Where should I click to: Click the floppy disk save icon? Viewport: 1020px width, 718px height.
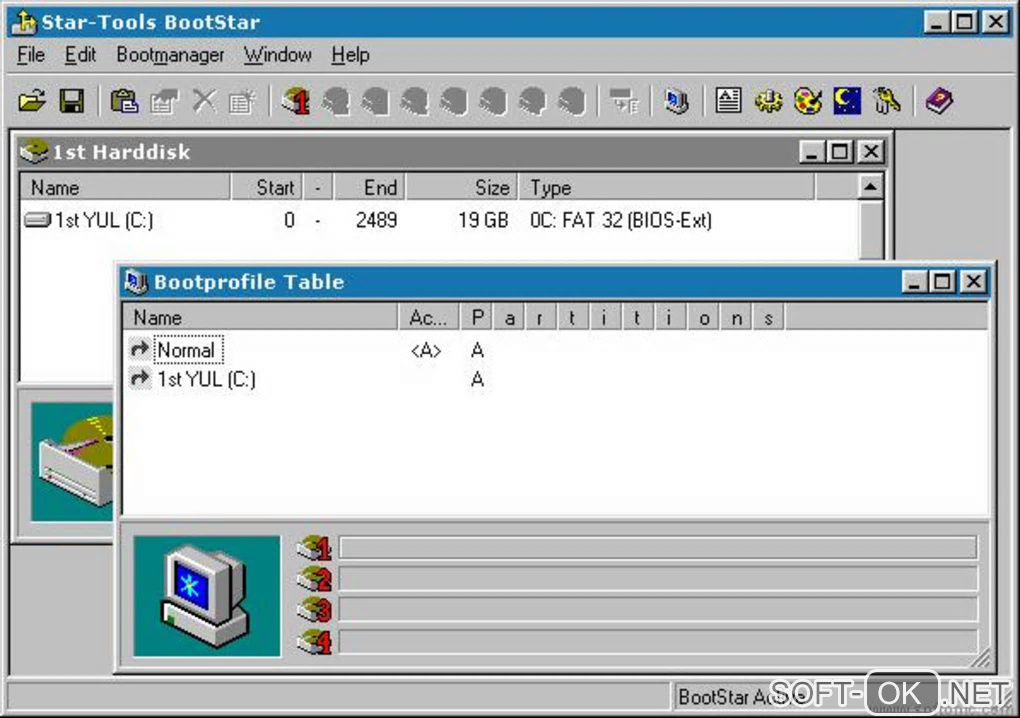point(72,101)
